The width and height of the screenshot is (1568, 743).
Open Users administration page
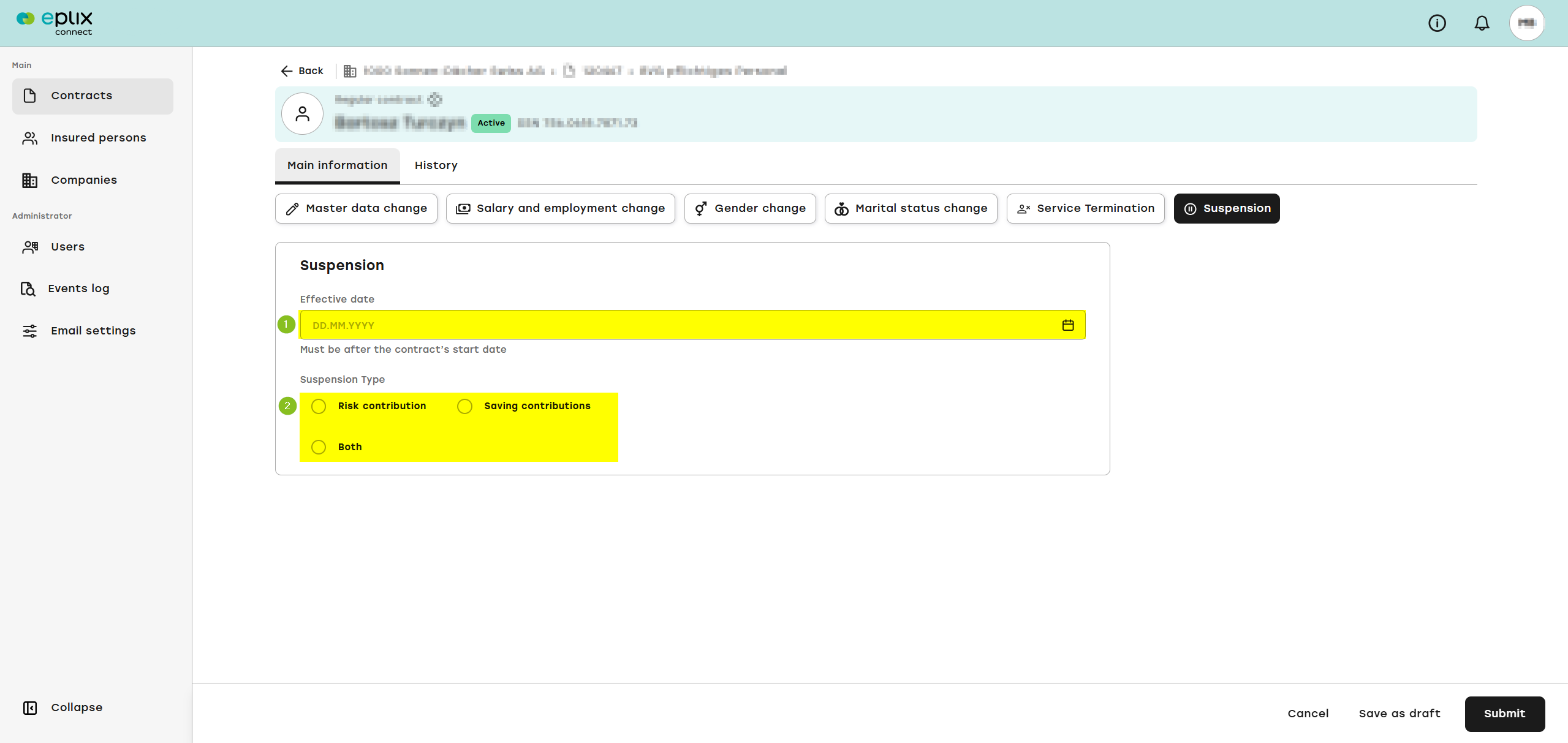coord(93,247)
